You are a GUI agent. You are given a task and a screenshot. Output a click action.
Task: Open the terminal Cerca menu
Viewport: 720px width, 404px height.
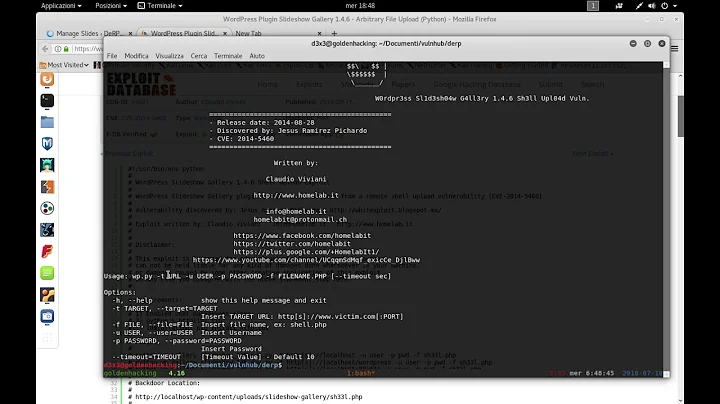(x=199, y=56)
